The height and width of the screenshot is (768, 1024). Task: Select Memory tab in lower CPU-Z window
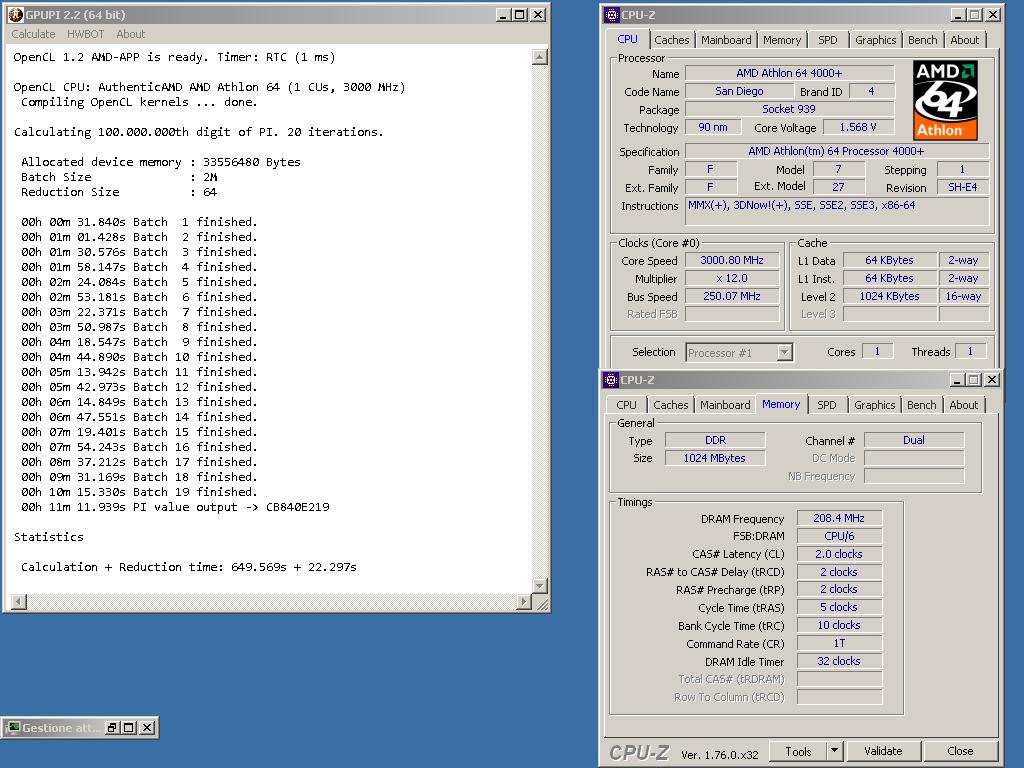(x=781, y=404)
